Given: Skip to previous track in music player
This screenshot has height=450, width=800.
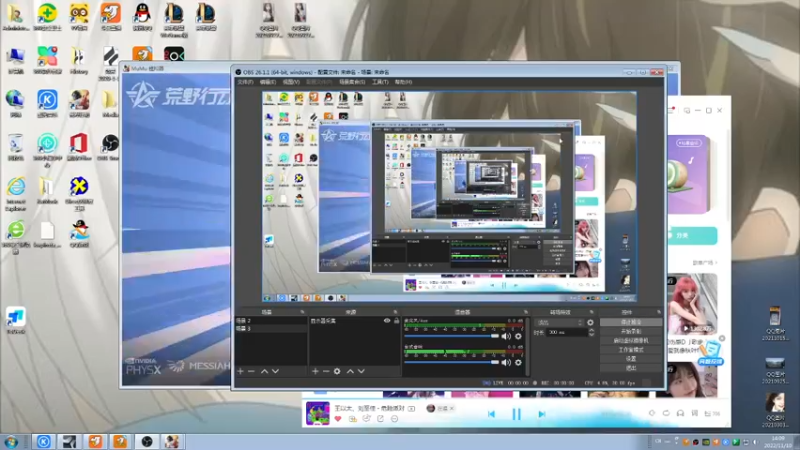Looking at the screenshot, I should point(491,414).
